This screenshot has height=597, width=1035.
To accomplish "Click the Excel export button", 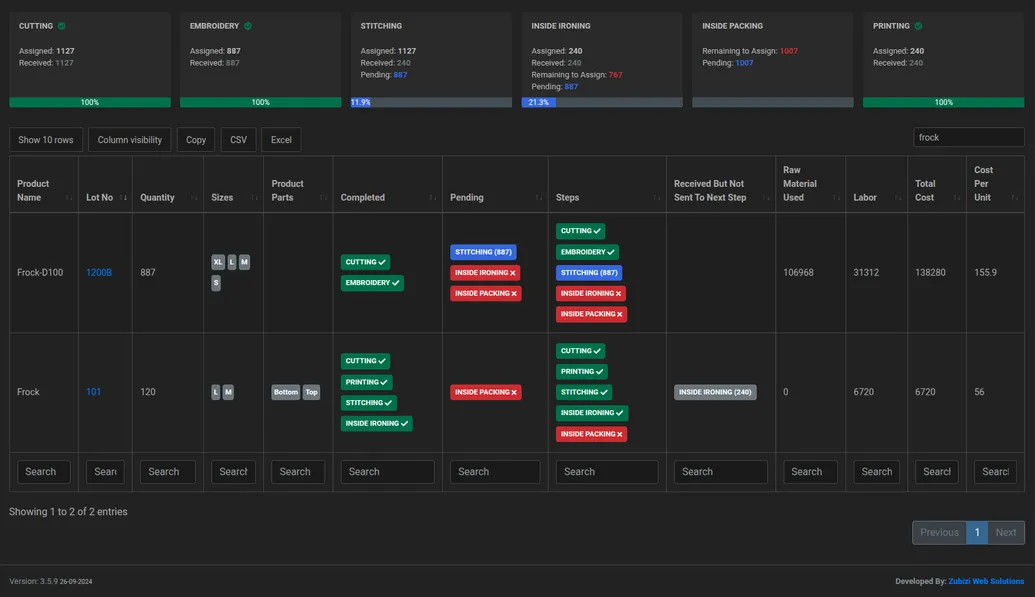I will tap(281, 140).
